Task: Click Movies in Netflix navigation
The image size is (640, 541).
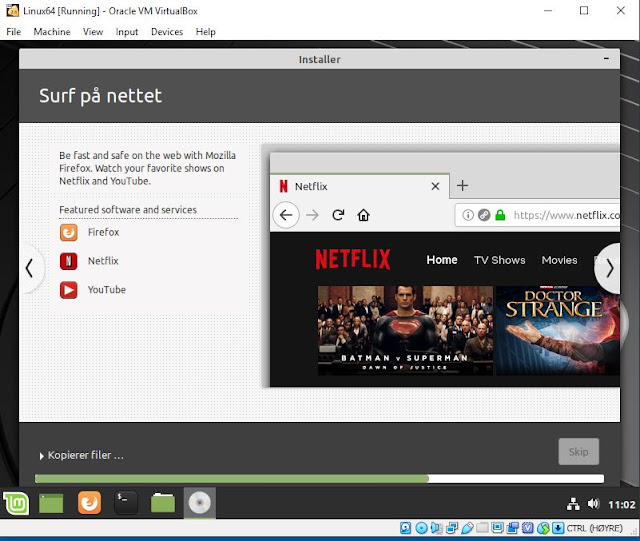Action: 559,260
